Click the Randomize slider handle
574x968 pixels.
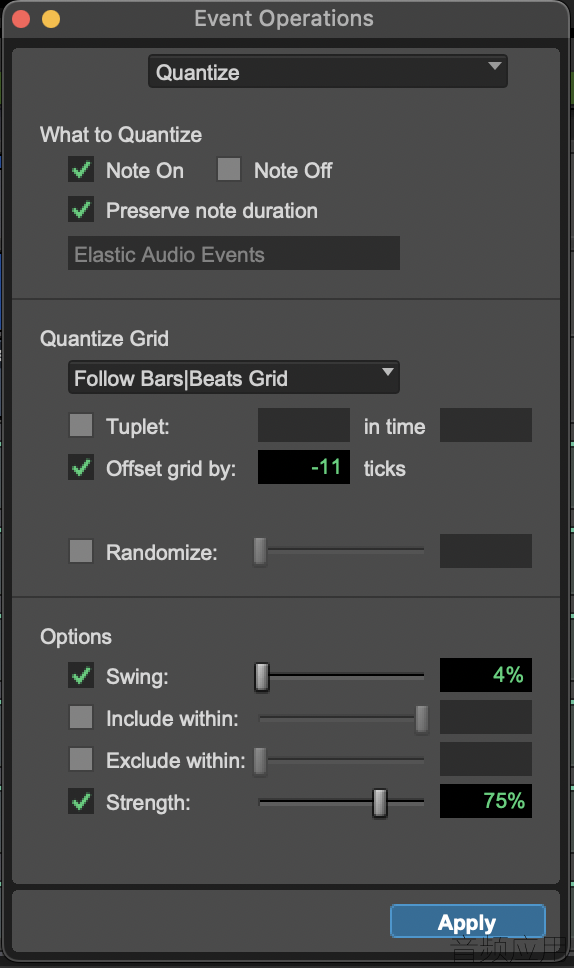pos(260,551)
